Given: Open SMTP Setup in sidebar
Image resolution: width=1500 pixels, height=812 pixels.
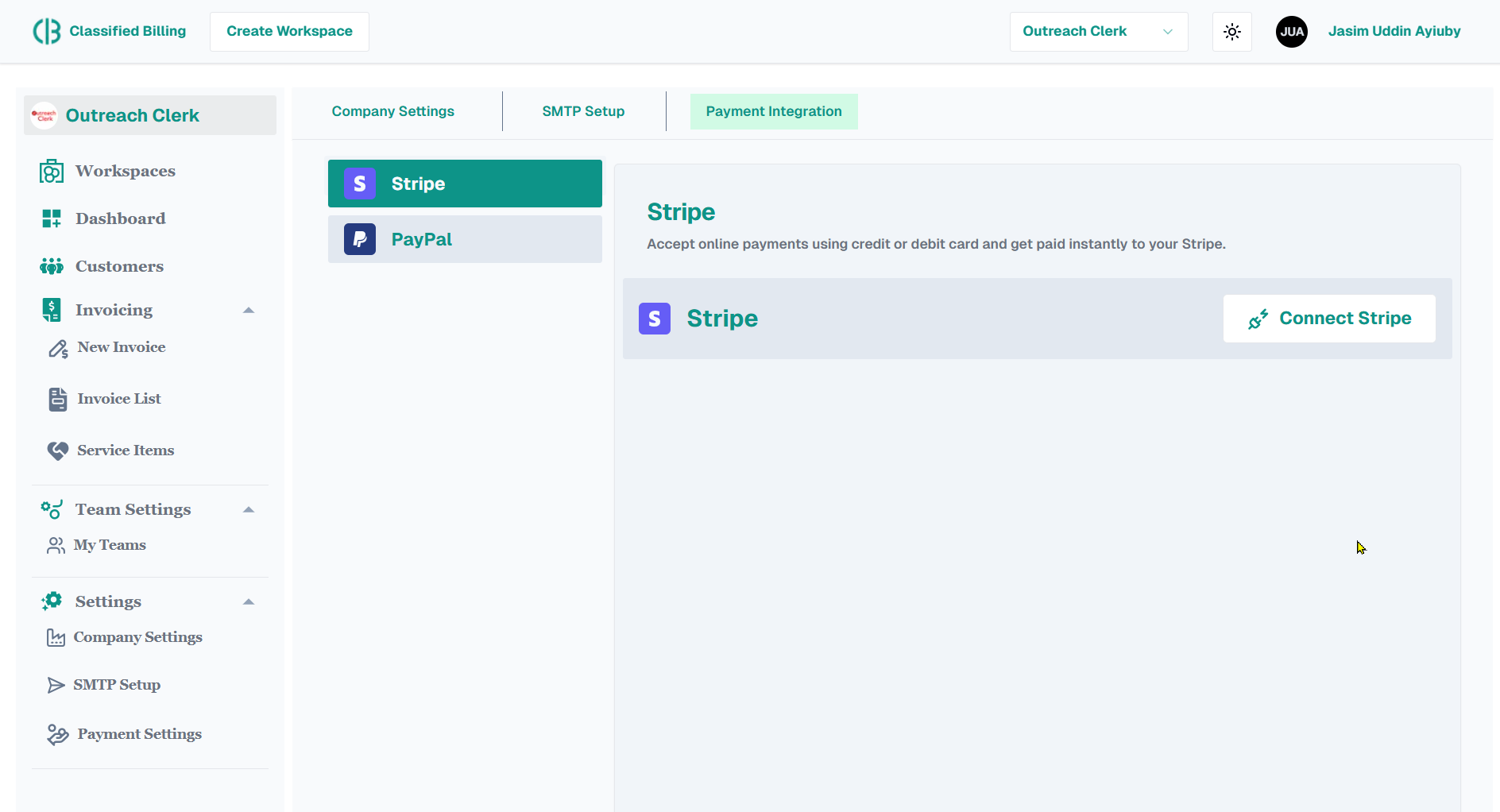Looking at the screenshot, I should pos(117,685).
